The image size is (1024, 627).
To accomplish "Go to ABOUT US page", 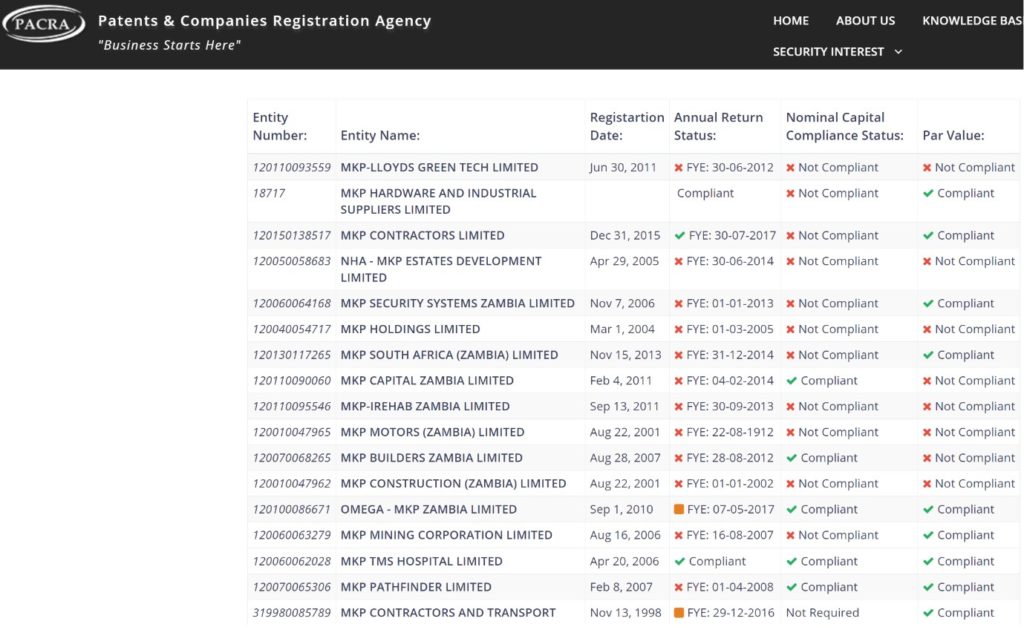I will (865, 21).
